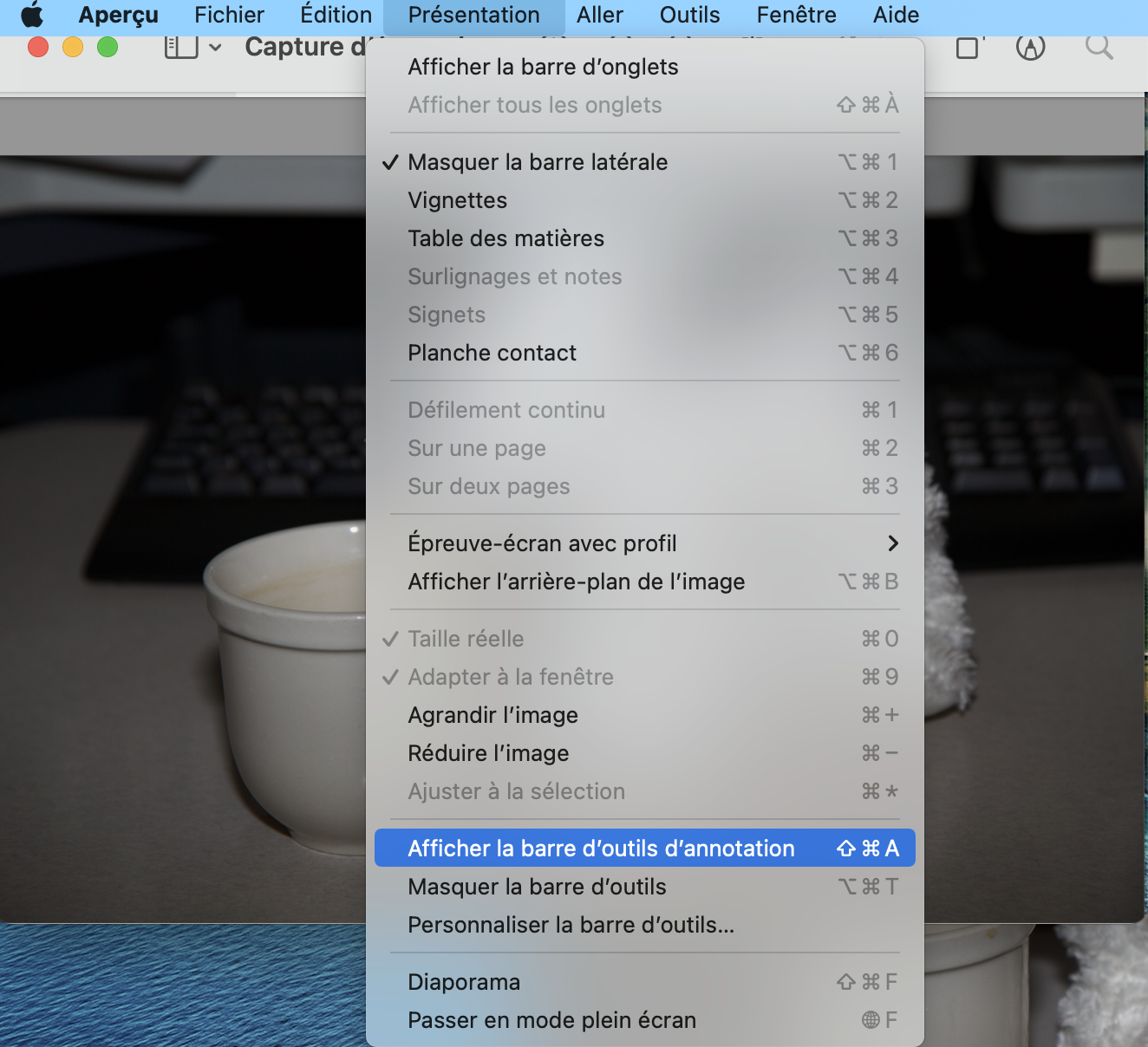Start the Diaporama slideshow

[x=645, y=982]
